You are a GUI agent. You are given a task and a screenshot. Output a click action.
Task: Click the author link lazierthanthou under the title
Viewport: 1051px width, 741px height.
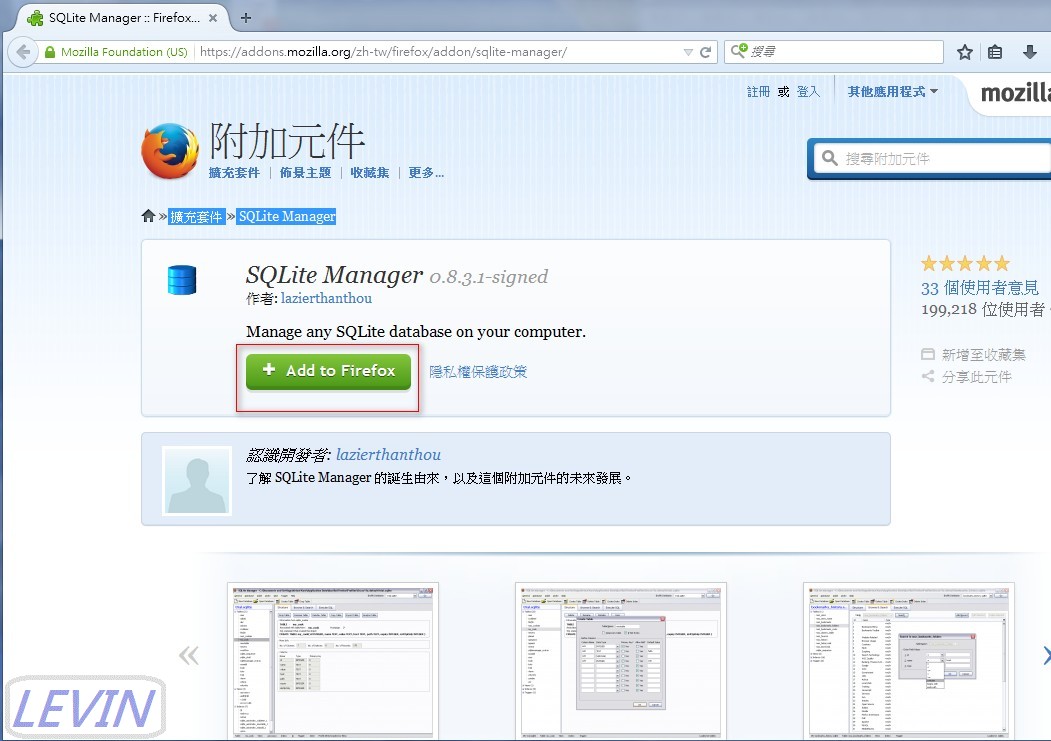click(326, 298)
